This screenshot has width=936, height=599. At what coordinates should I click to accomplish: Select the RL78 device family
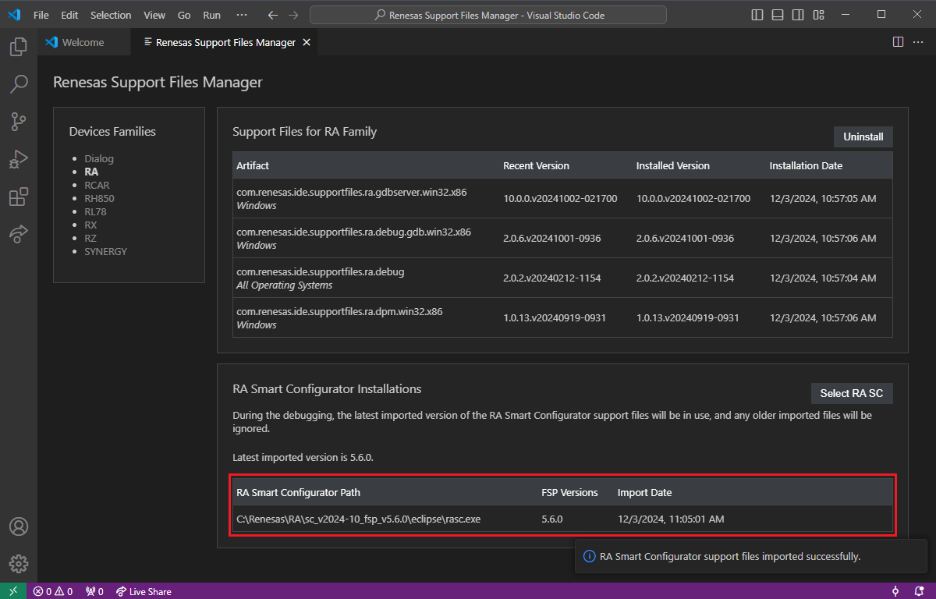tap(95, 211)
